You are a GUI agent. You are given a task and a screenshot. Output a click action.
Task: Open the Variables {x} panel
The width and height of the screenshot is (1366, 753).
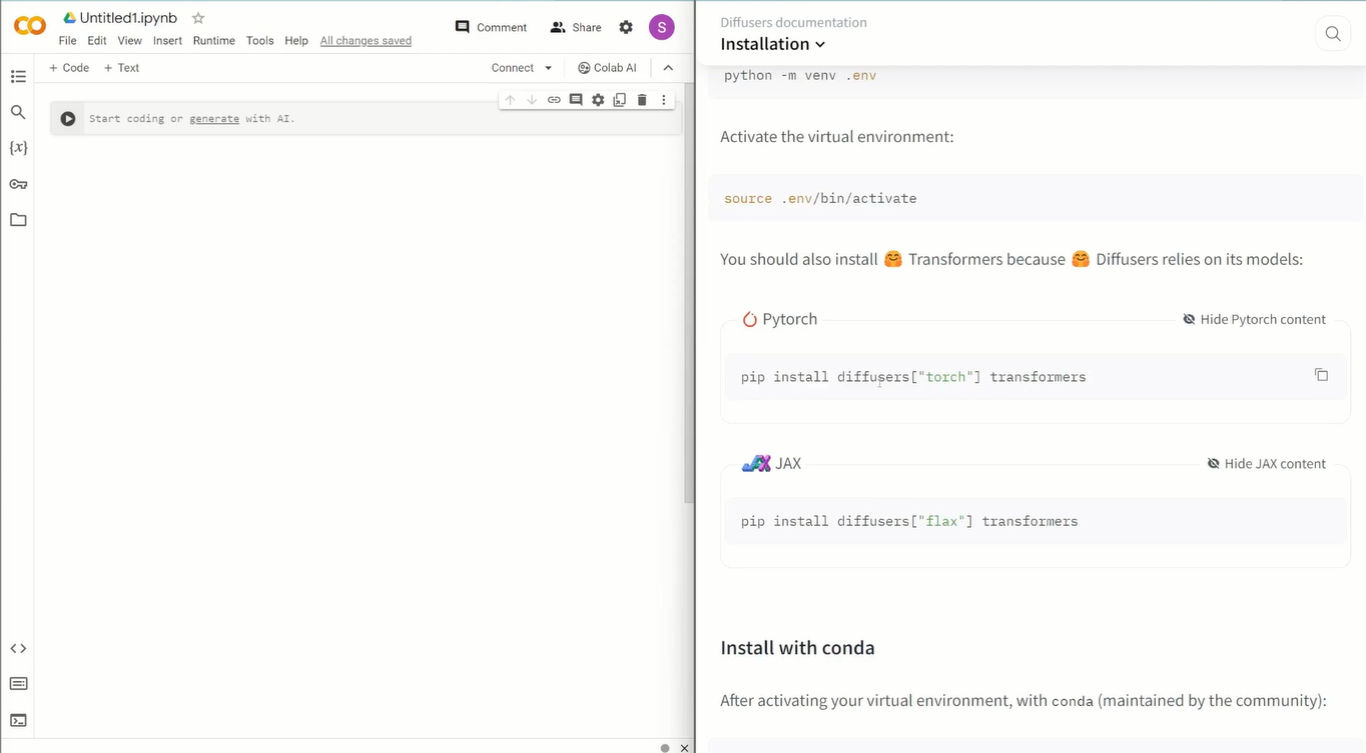point(18,148)
